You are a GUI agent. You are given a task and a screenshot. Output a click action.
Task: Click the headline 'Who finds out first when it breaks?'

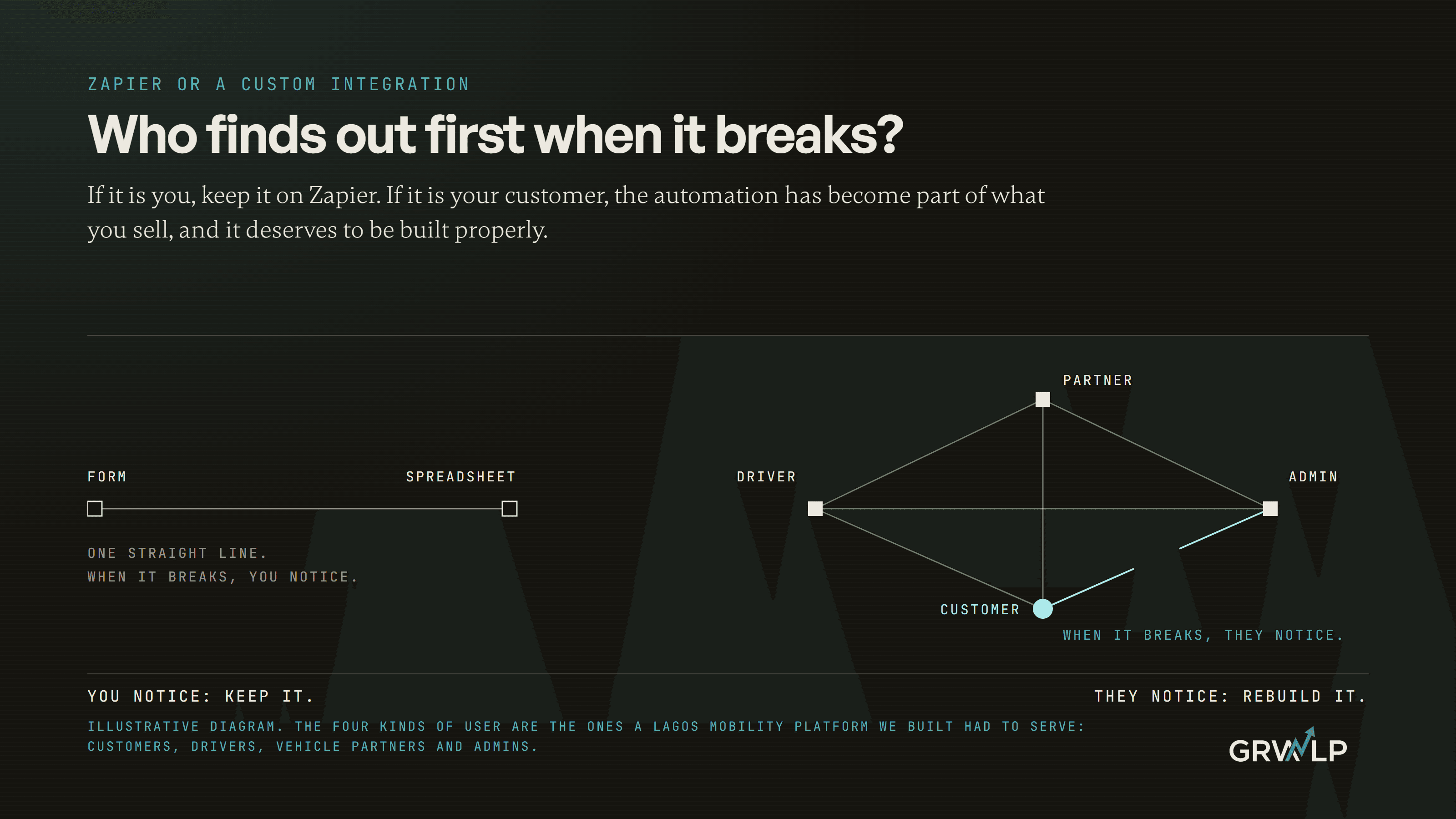[x=495, y=135]
